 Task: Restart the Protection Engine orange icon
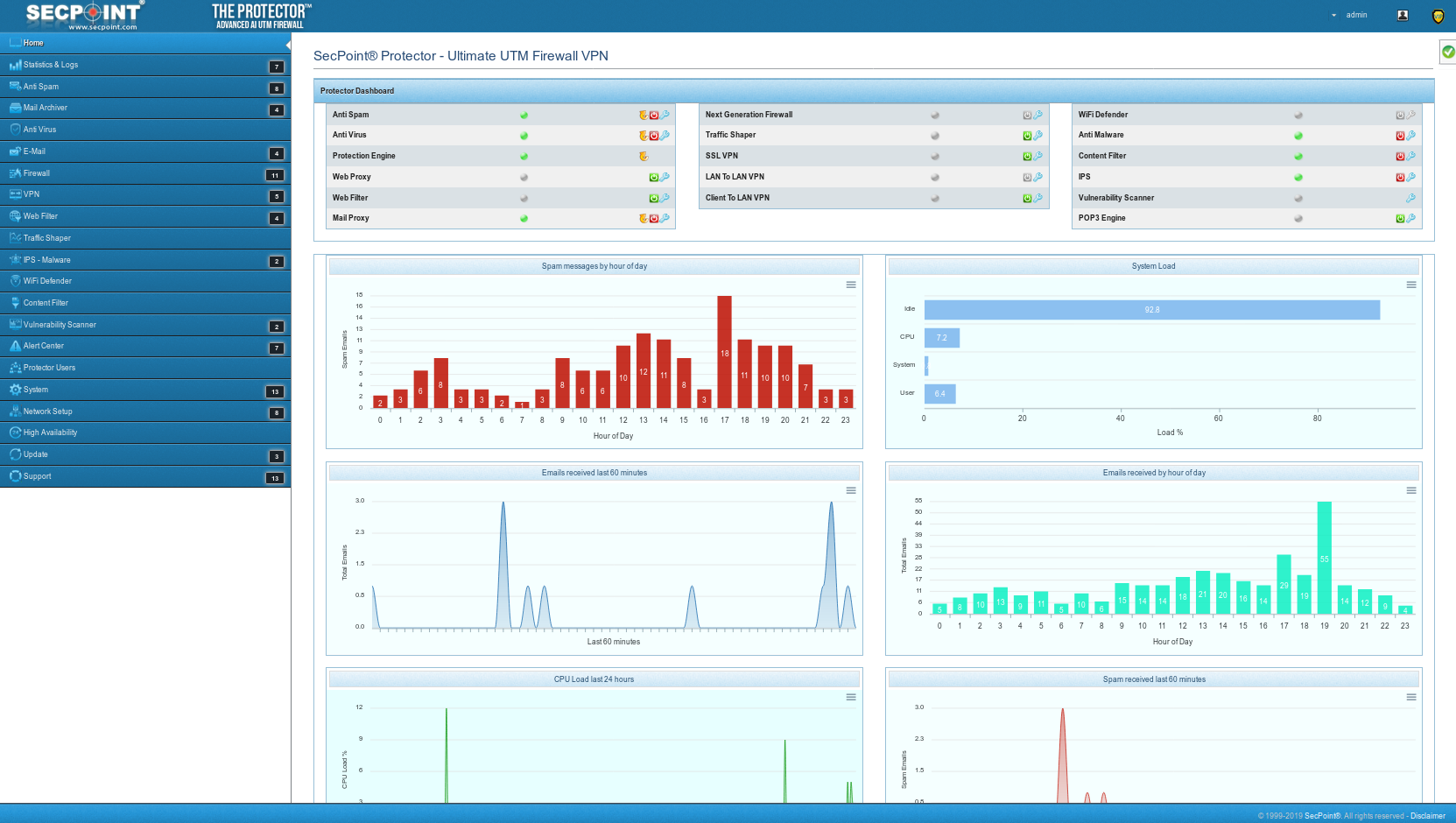coord(644,157)
